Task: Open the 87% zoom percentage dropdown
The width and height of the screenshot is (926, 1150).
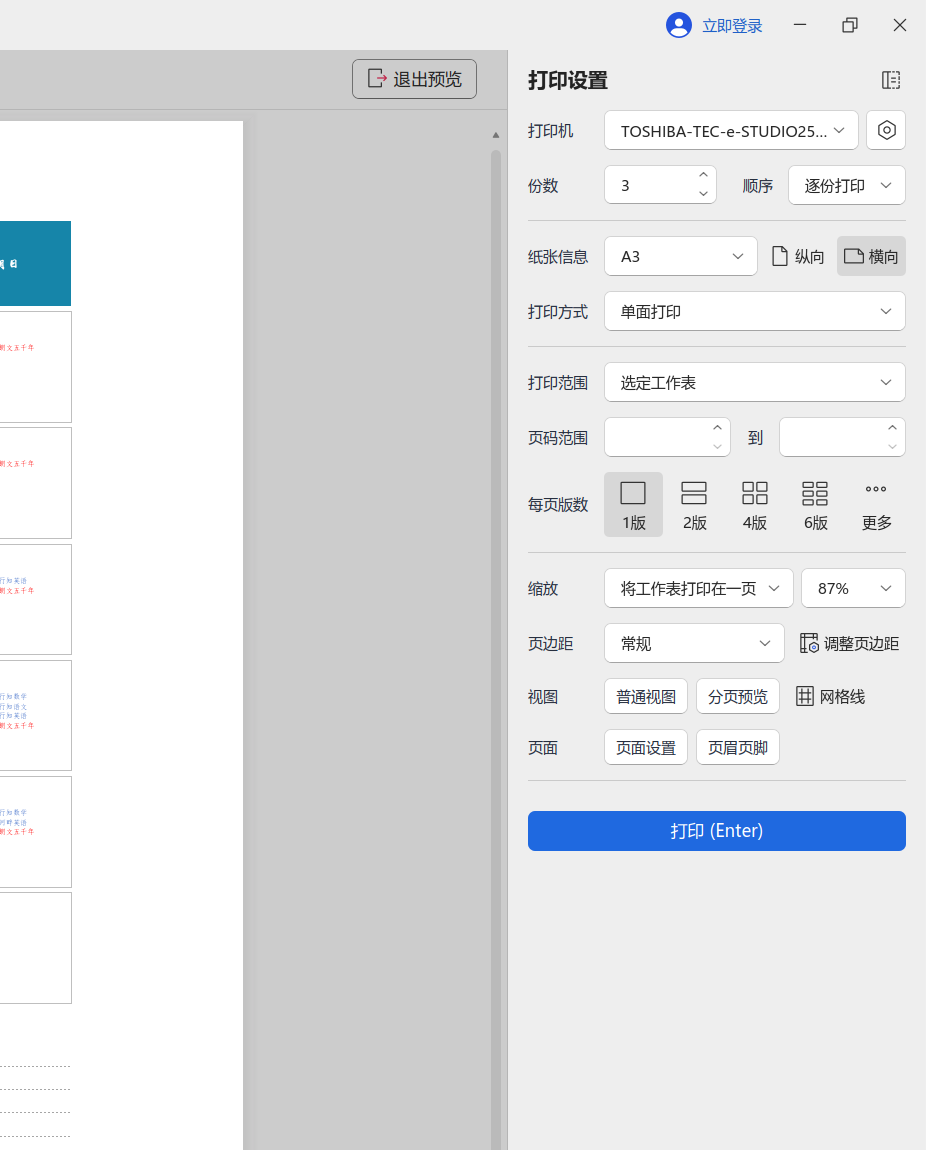Action: pos(853,588)
